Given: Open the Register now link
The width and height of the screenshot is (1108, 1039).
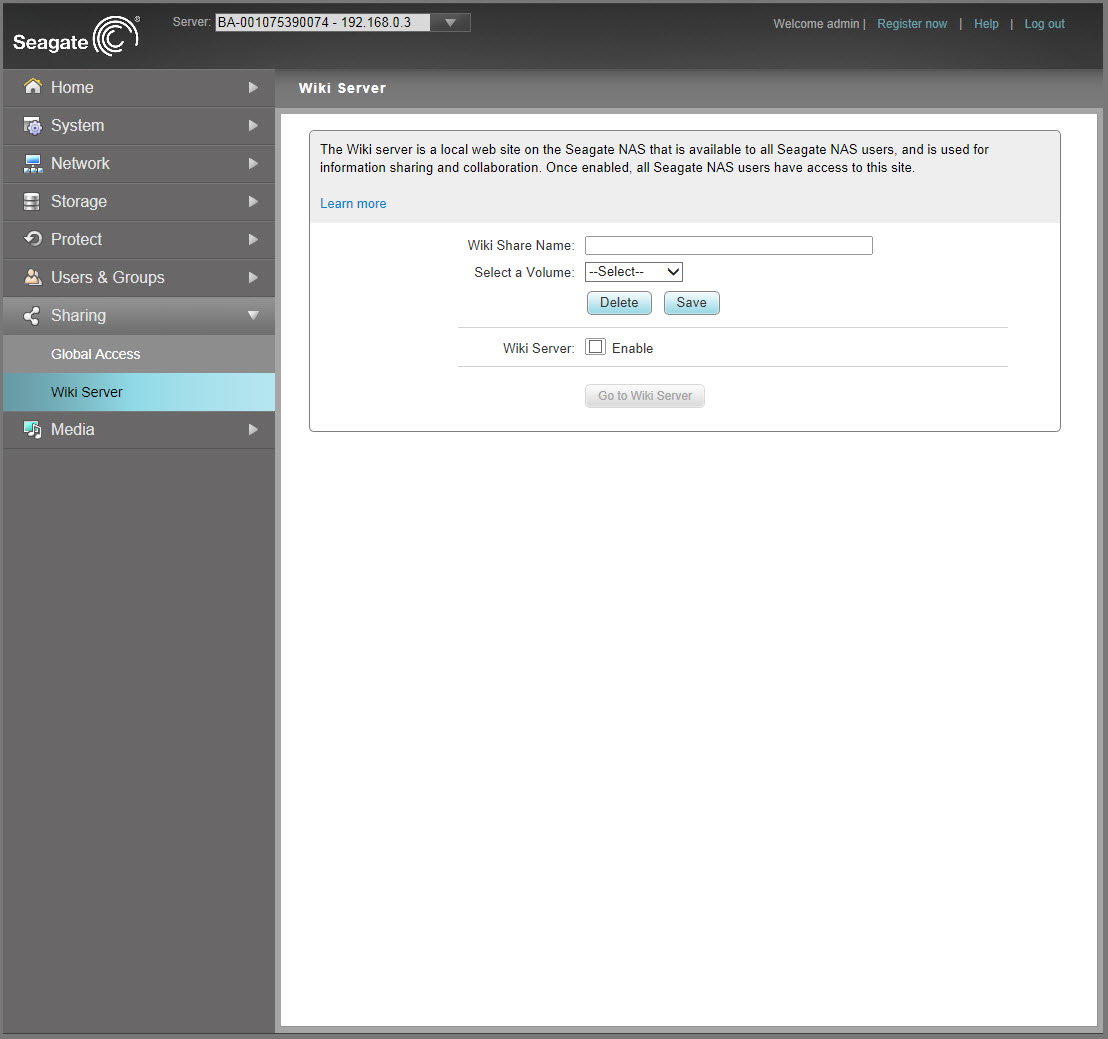Looking at the screenshot, I should [912, 23].
